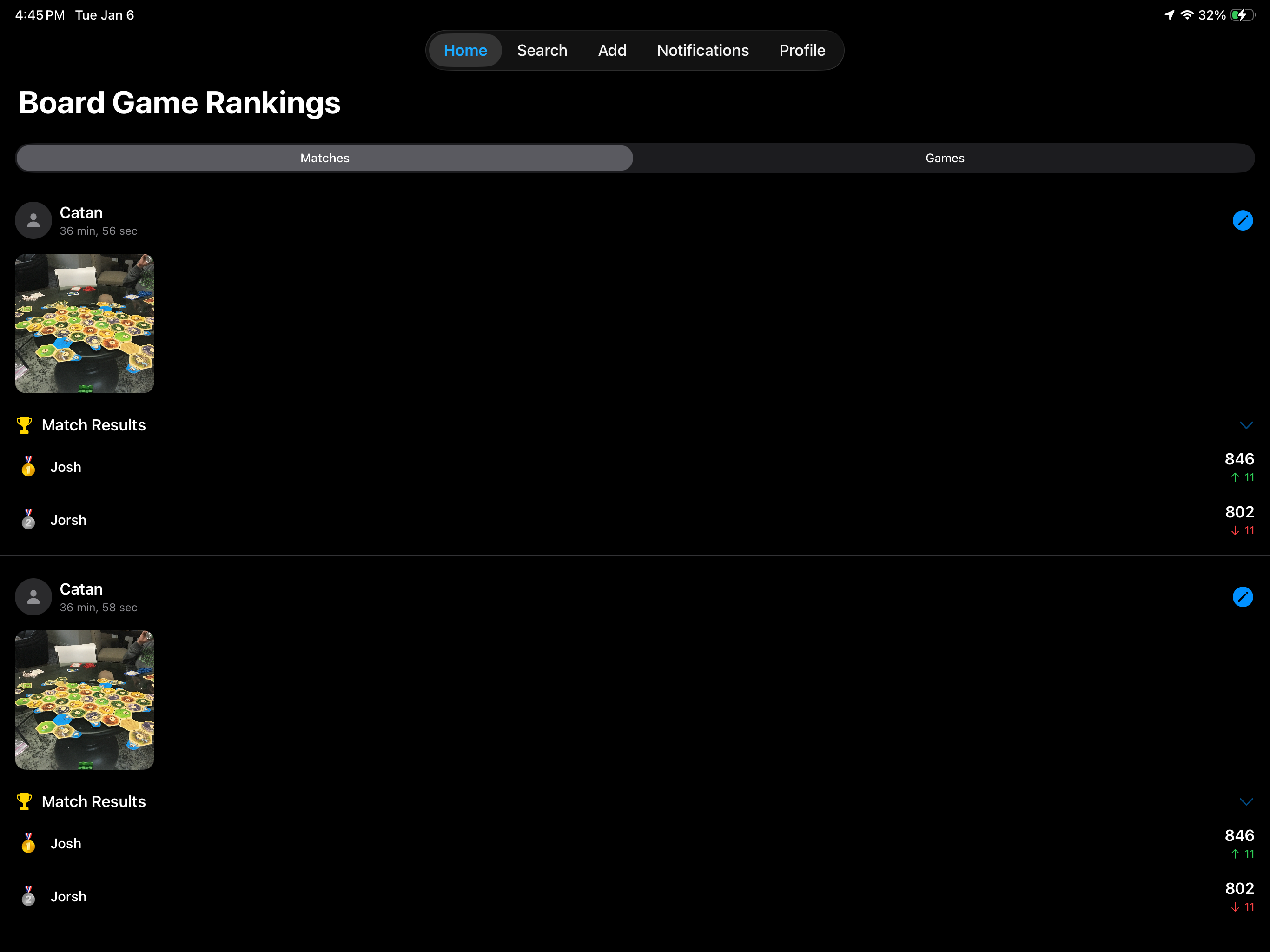This screenshot has height=952, width=1270.
Task: Switch to the Search tab
Action: [542, 51]
